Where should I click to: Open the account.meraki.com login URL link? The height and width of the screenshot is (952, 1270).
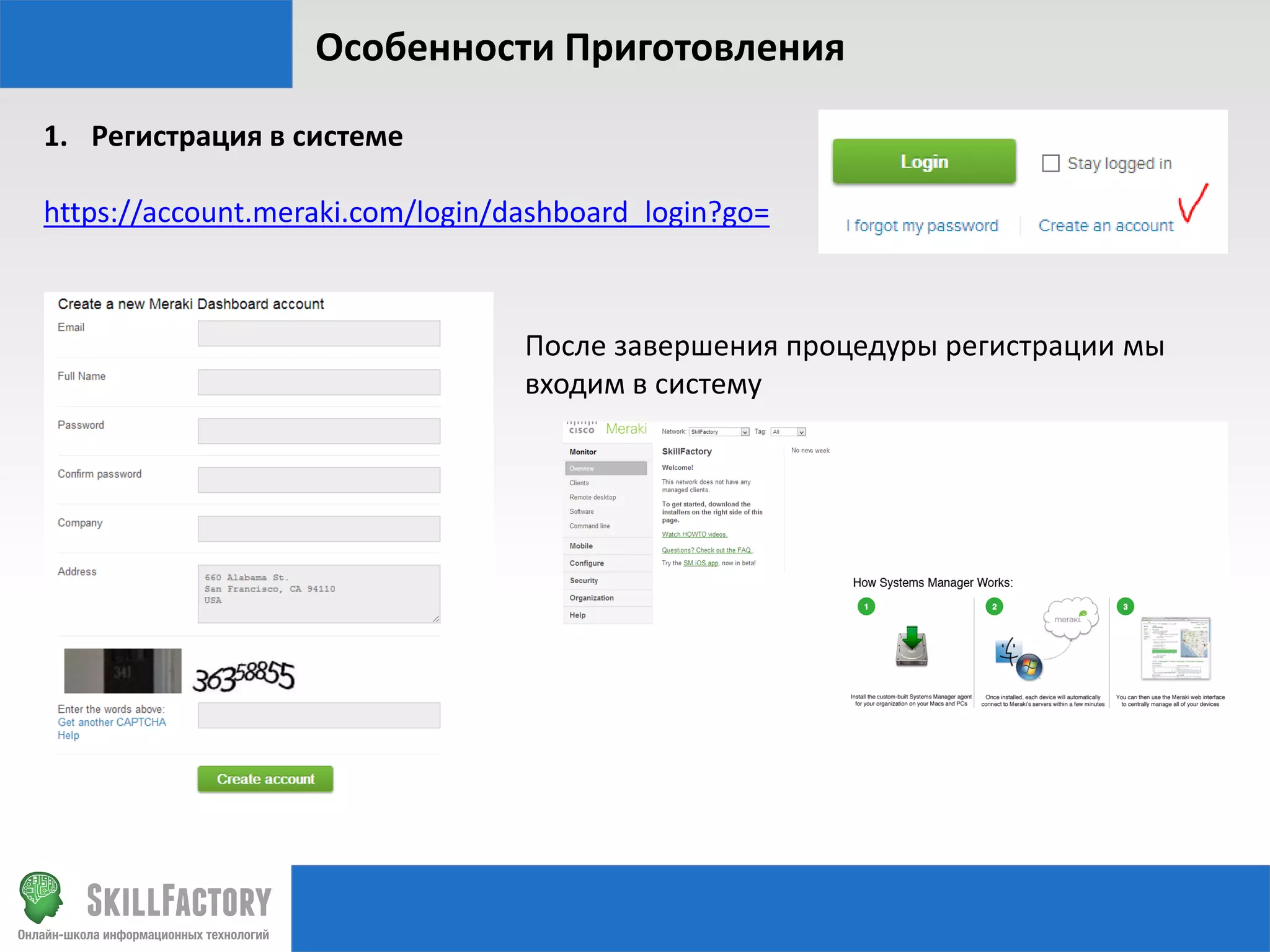[x=407, y=212]
